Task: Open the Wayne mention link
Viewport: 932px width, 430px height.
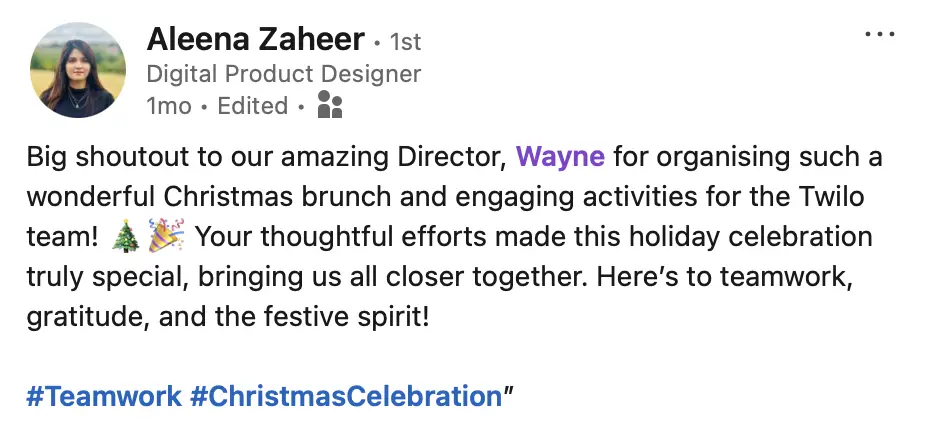Action: click(x=560, y=157)
